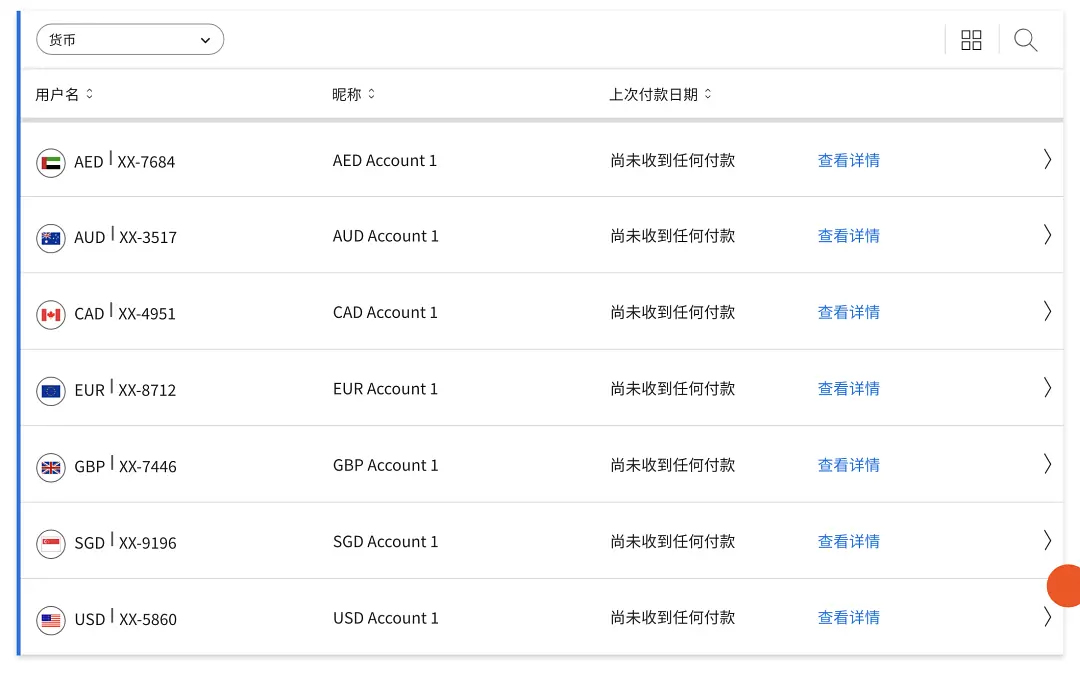The width and height of the screenshot is (1080, 677).
Task: Click the Singapore flag icon for SGD
Action: pos(51,544)
